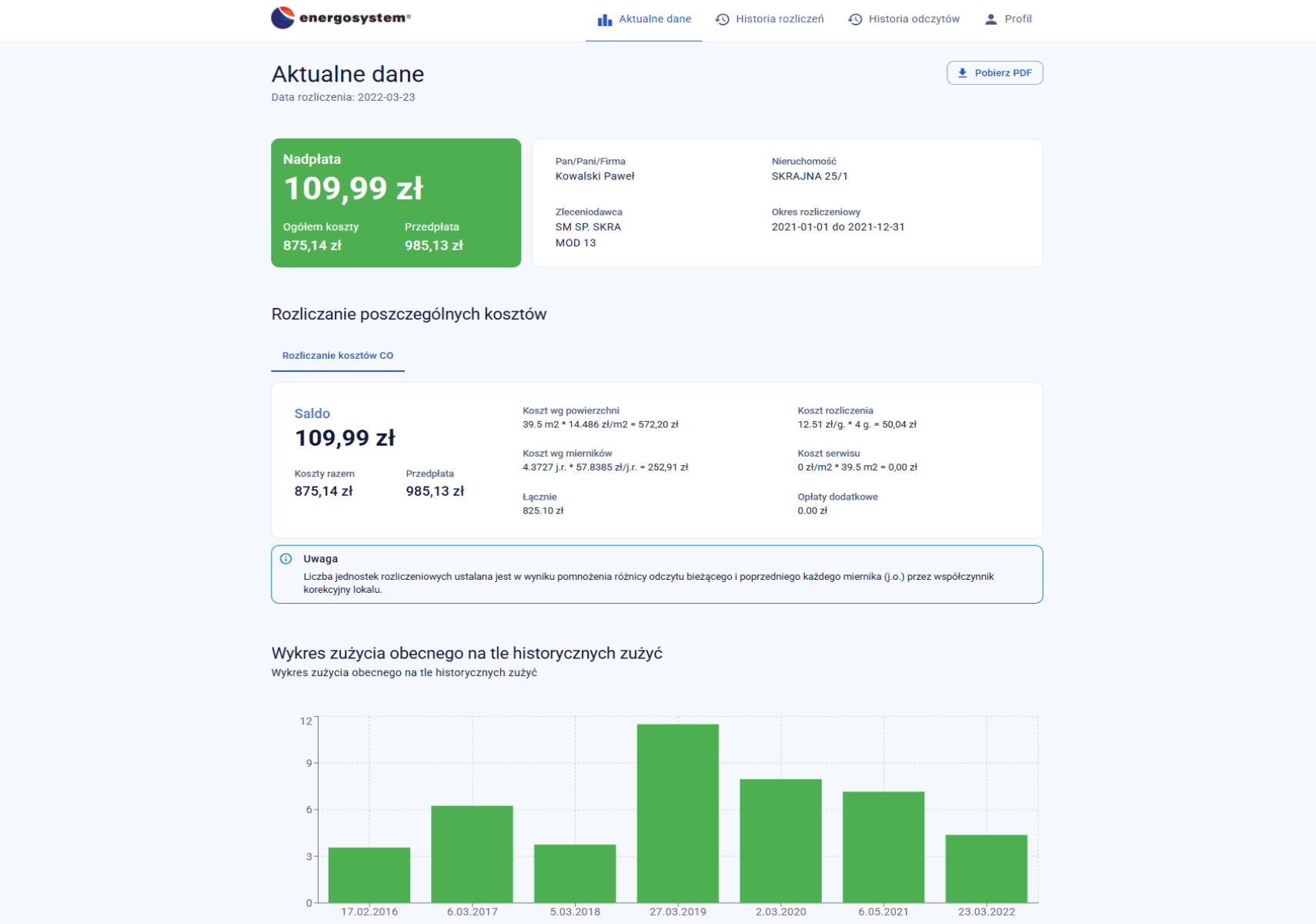This screenshot has width=1316, height=924.
Task: Click the download icon in Pobierz PDF
Action: 962,73
